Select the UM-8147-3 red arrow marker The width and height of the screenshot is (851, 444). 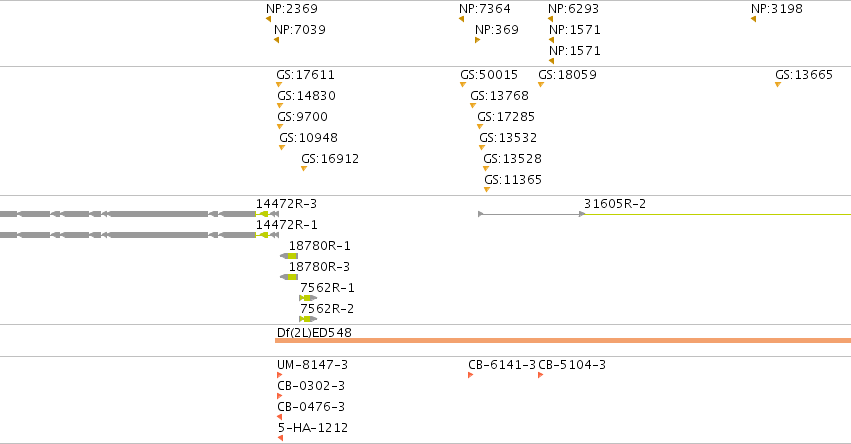280,375
